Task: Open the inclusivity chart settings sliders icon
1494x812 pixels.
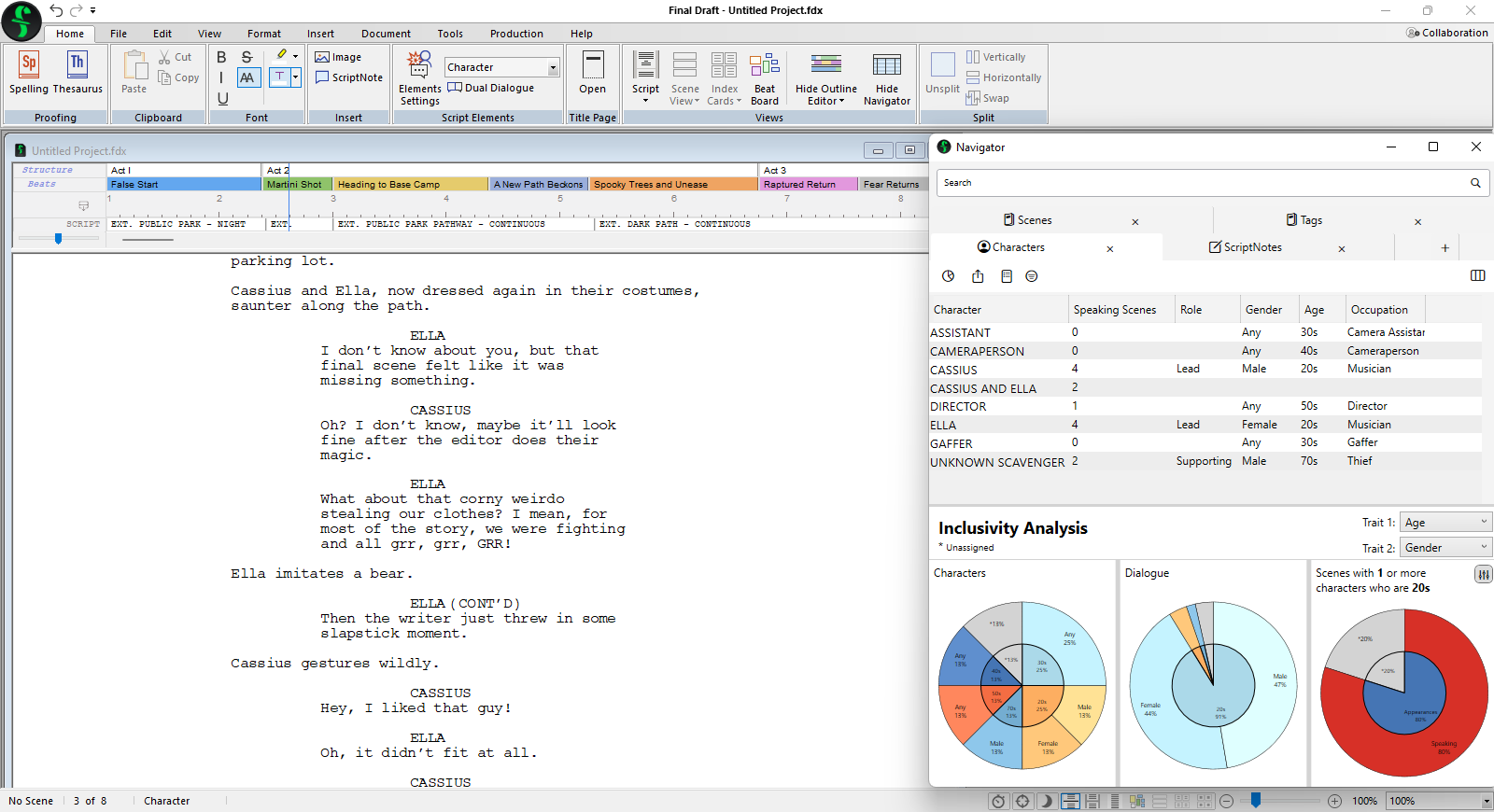Action: coord(1483,574)
